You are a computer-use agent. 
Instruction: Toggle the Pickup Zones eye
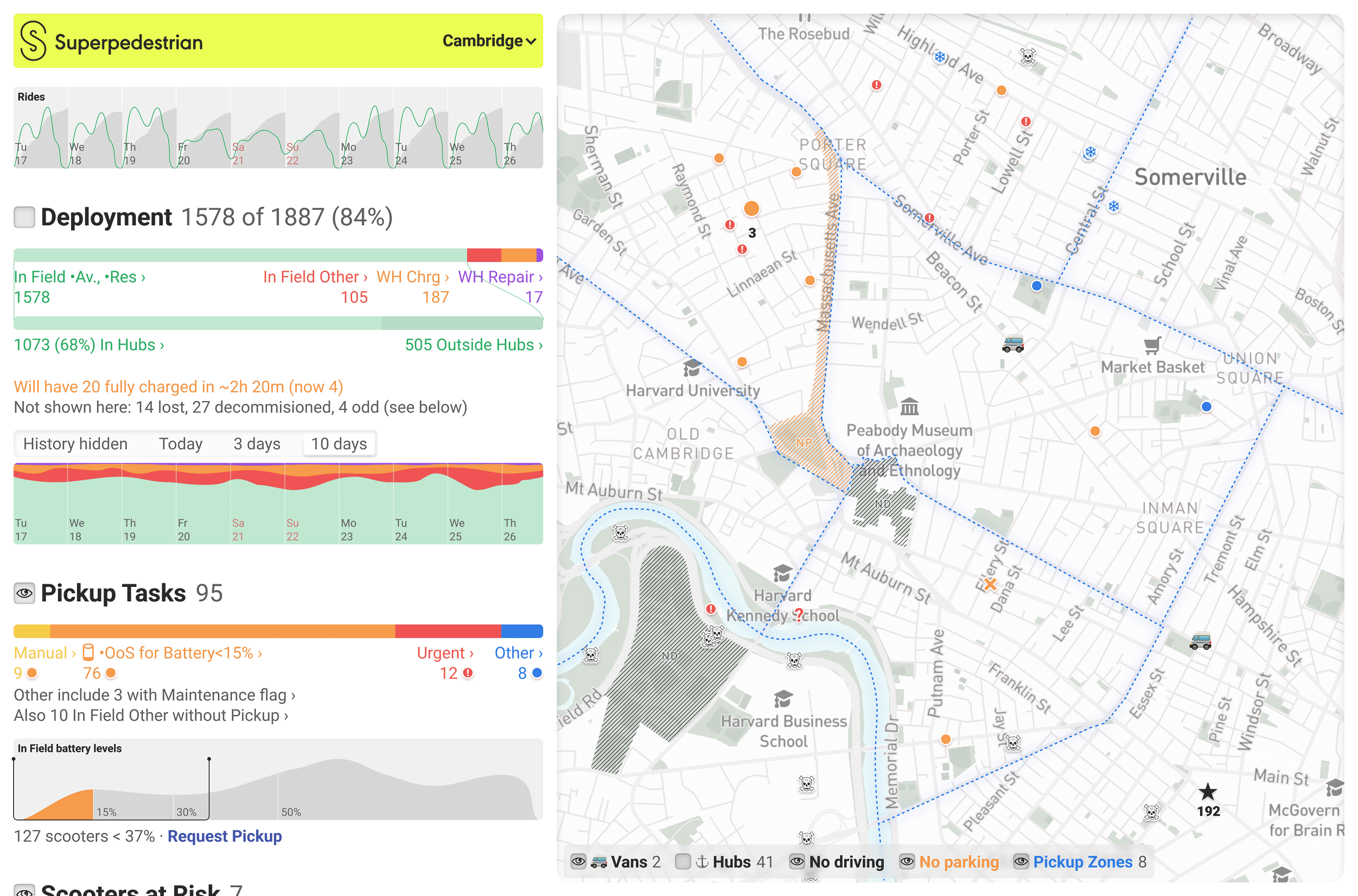[1021, 862]
